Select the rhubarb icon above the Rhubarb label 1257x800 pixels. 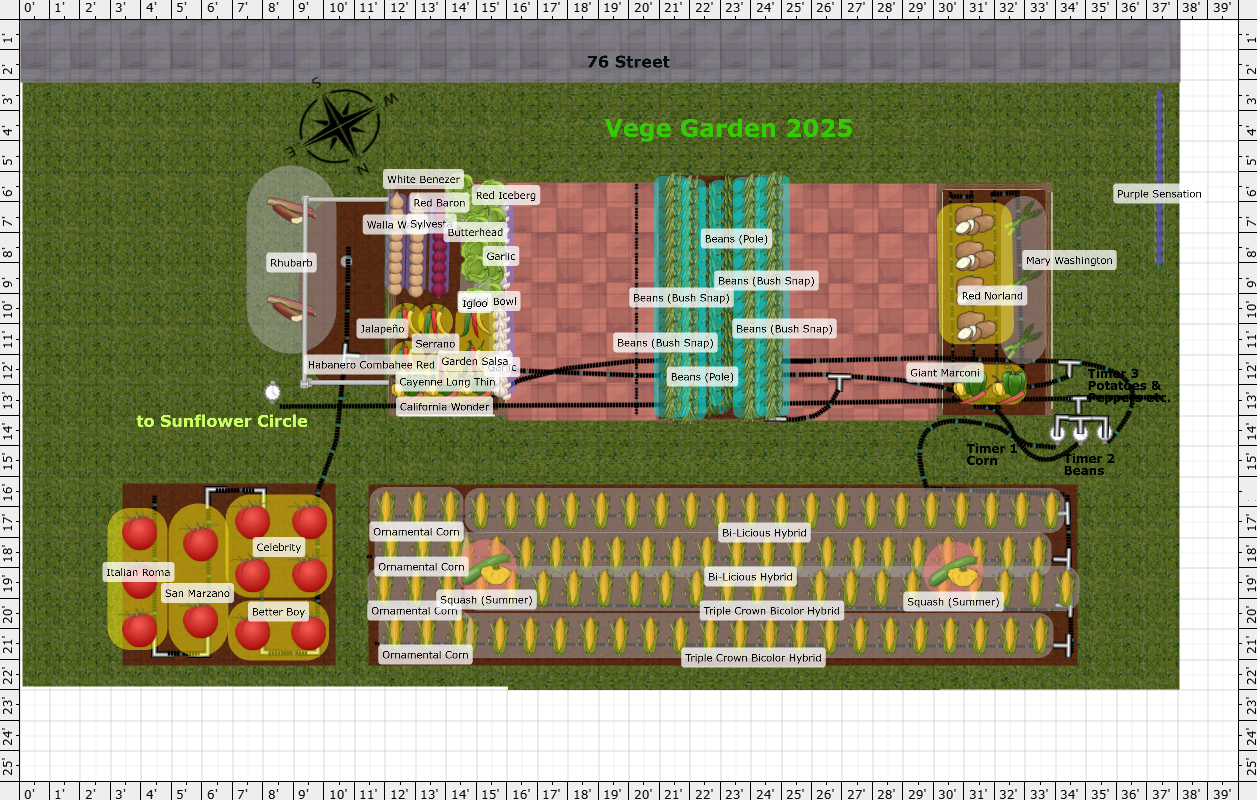pyautogui.click(x=291, y=211)
